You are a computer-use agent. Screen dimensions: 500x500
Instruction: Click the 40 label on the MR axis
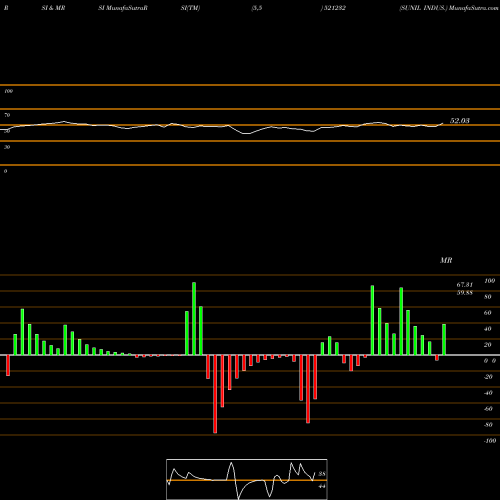(488, 329)
